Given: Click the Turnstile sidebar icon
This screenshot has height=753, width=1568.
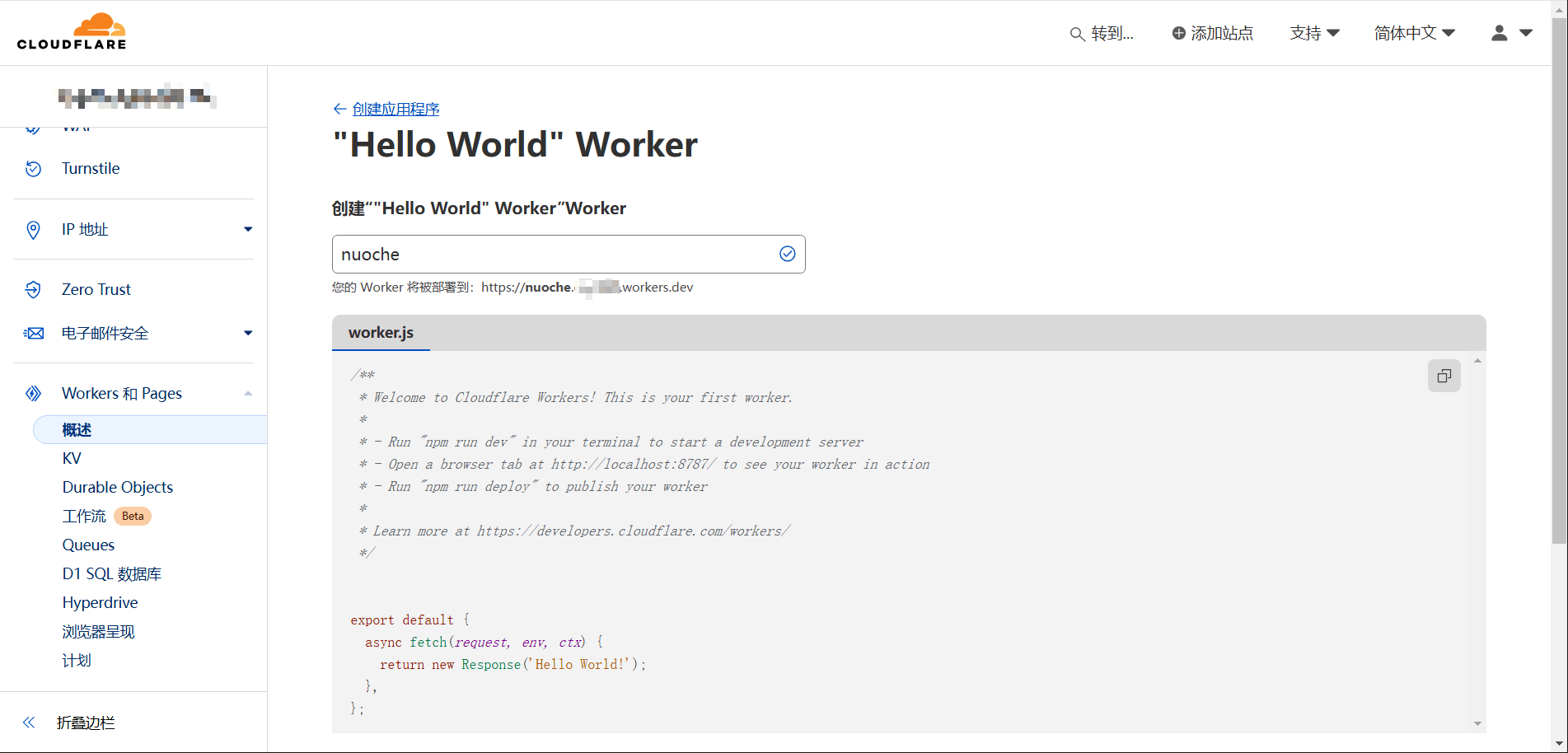Looking at the screenshot, I should tap(33, 169).
